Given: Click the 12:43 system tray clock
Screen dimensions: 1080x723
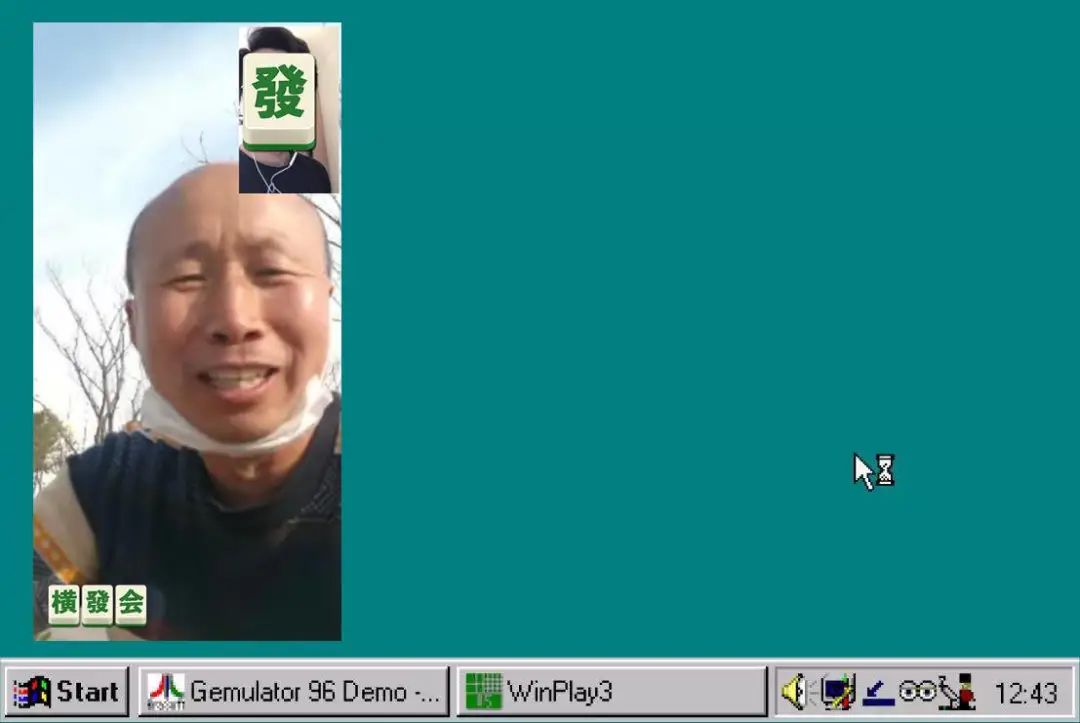Looking at the screenshot, I should (x=1026, y=693).
